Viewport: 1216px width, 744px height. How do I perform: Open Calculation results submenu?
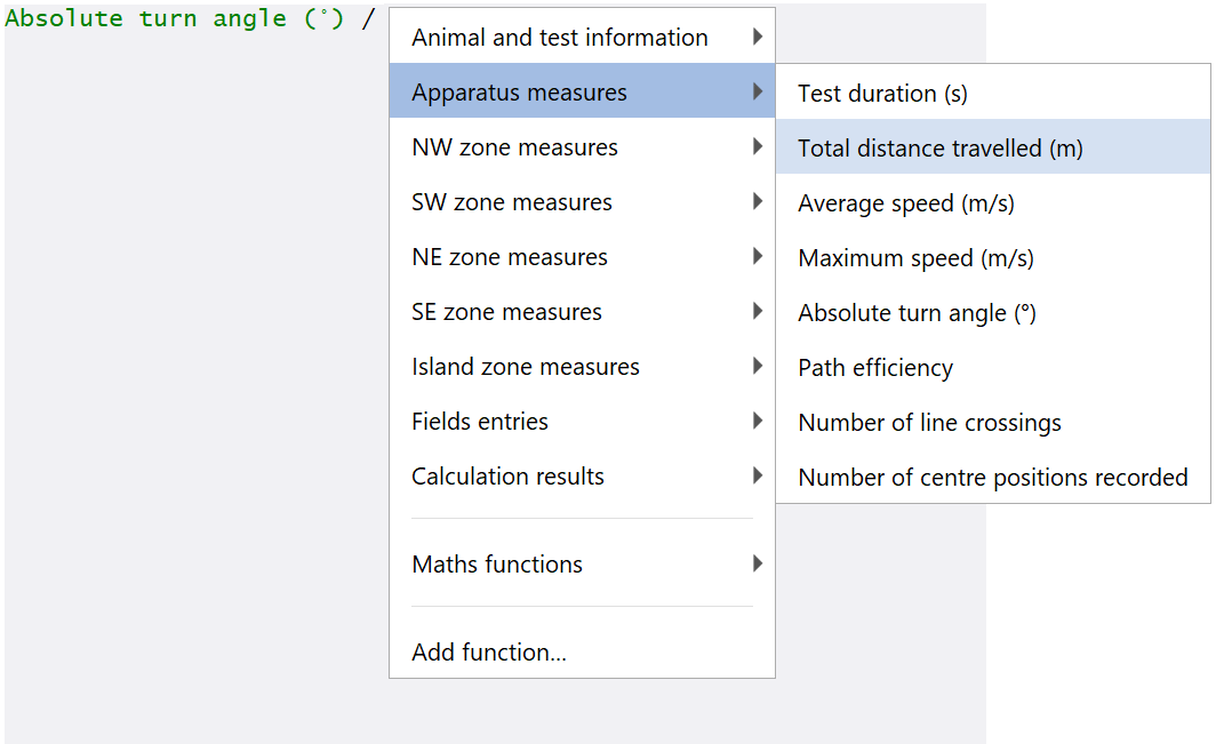click(582, 477)
